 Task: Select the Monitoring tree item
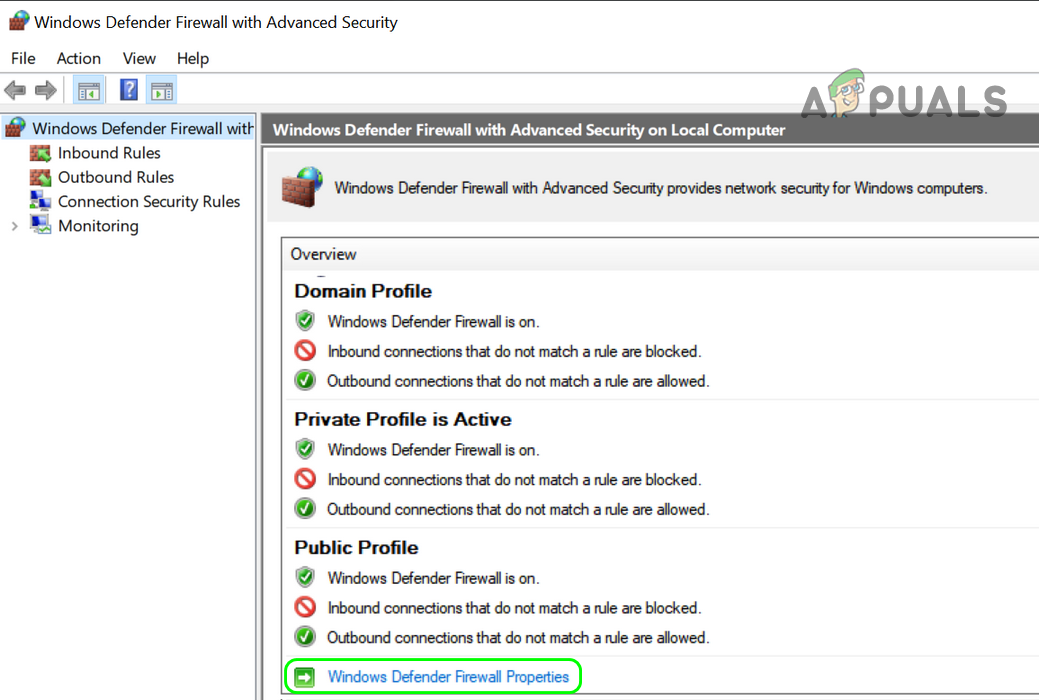coord(98,226)
